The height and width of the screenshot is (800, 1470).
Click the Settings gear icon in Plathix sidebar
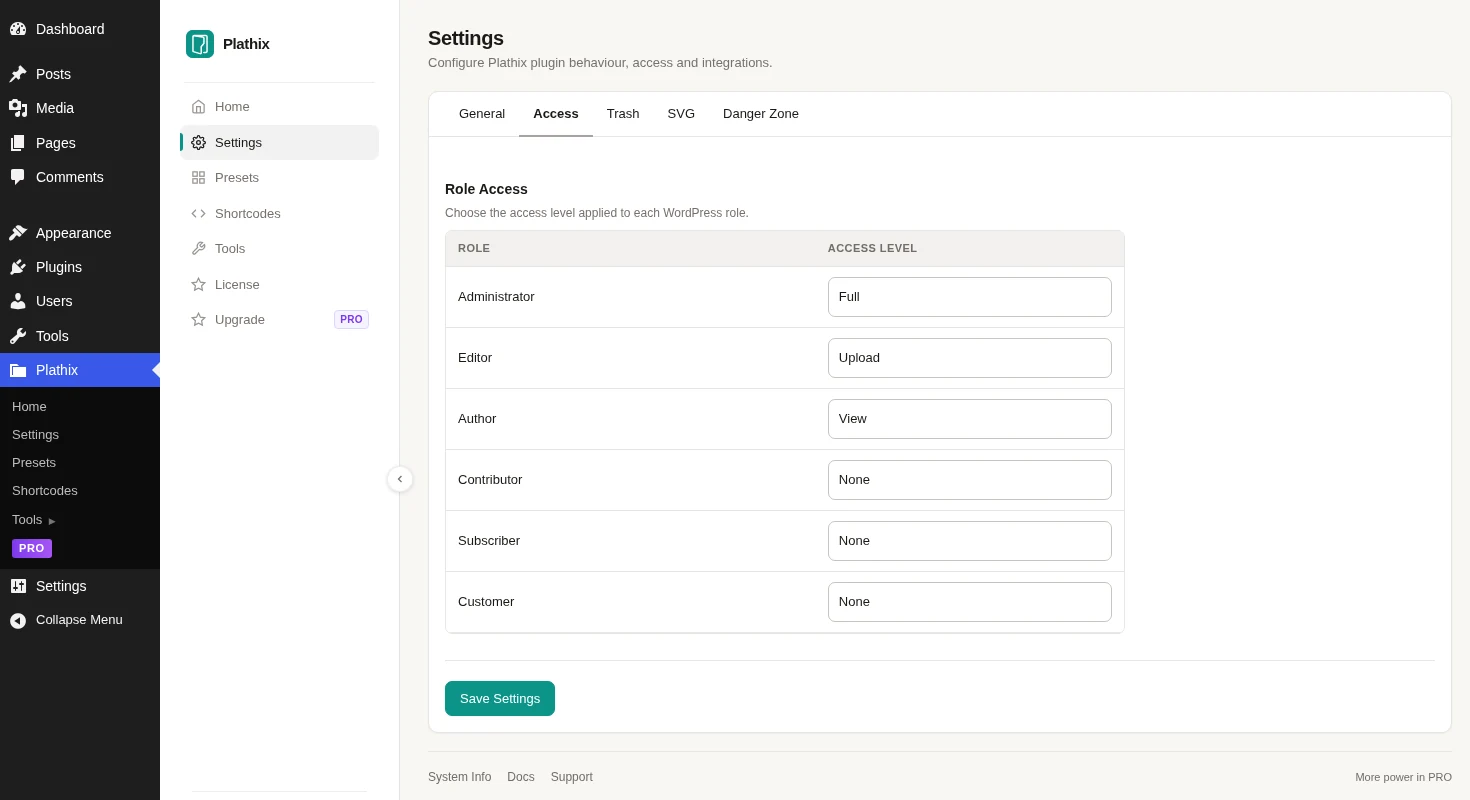click(198, 142)
